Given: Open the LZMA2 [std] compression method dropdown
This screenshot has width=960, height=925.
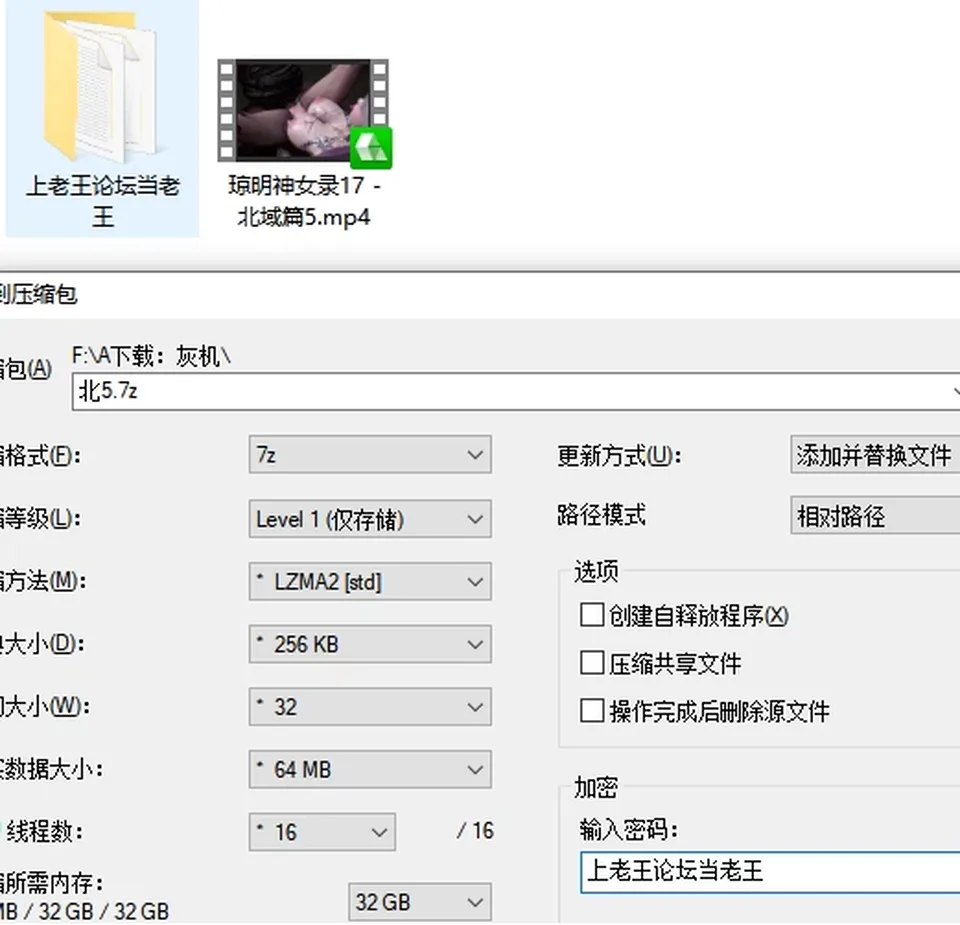Looking at the screenshot, I should pos(370,582).
